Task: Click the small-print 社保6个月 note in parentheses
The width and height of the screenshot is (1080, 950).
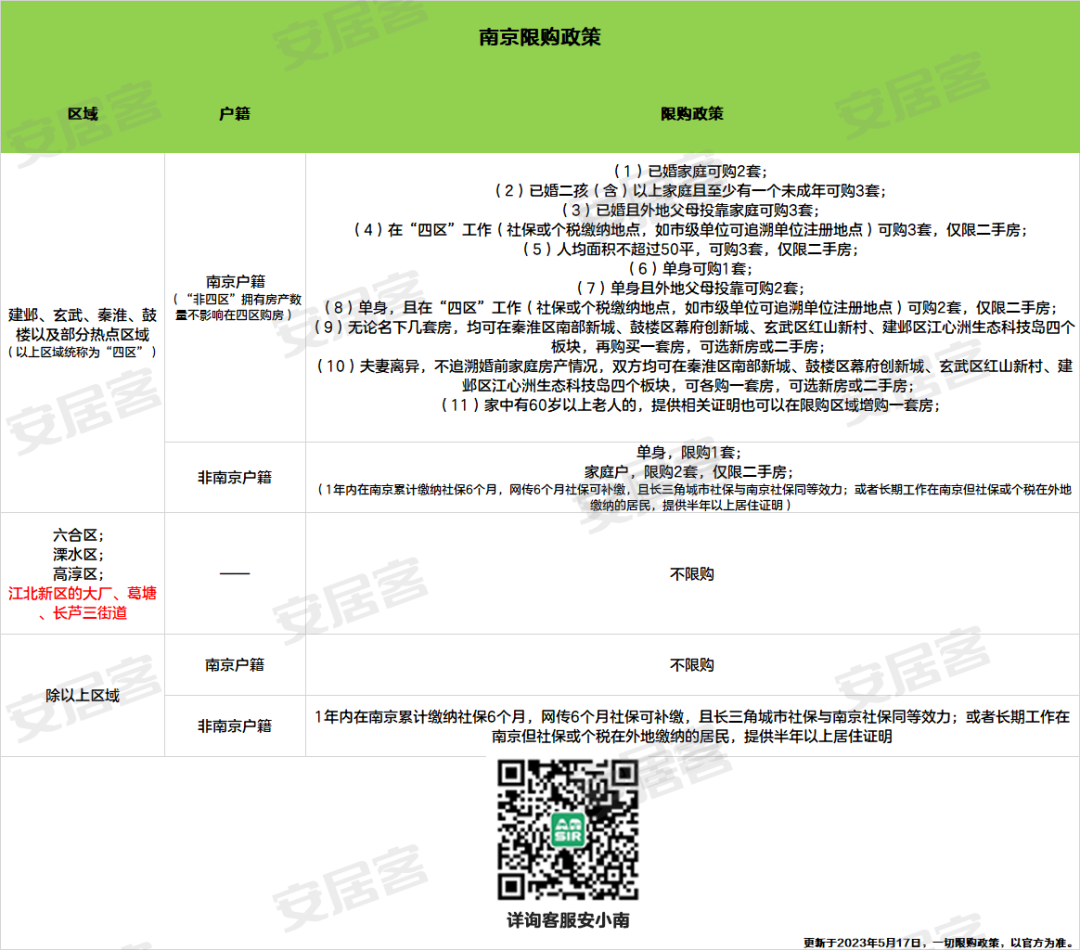Action: coord(692,497)
